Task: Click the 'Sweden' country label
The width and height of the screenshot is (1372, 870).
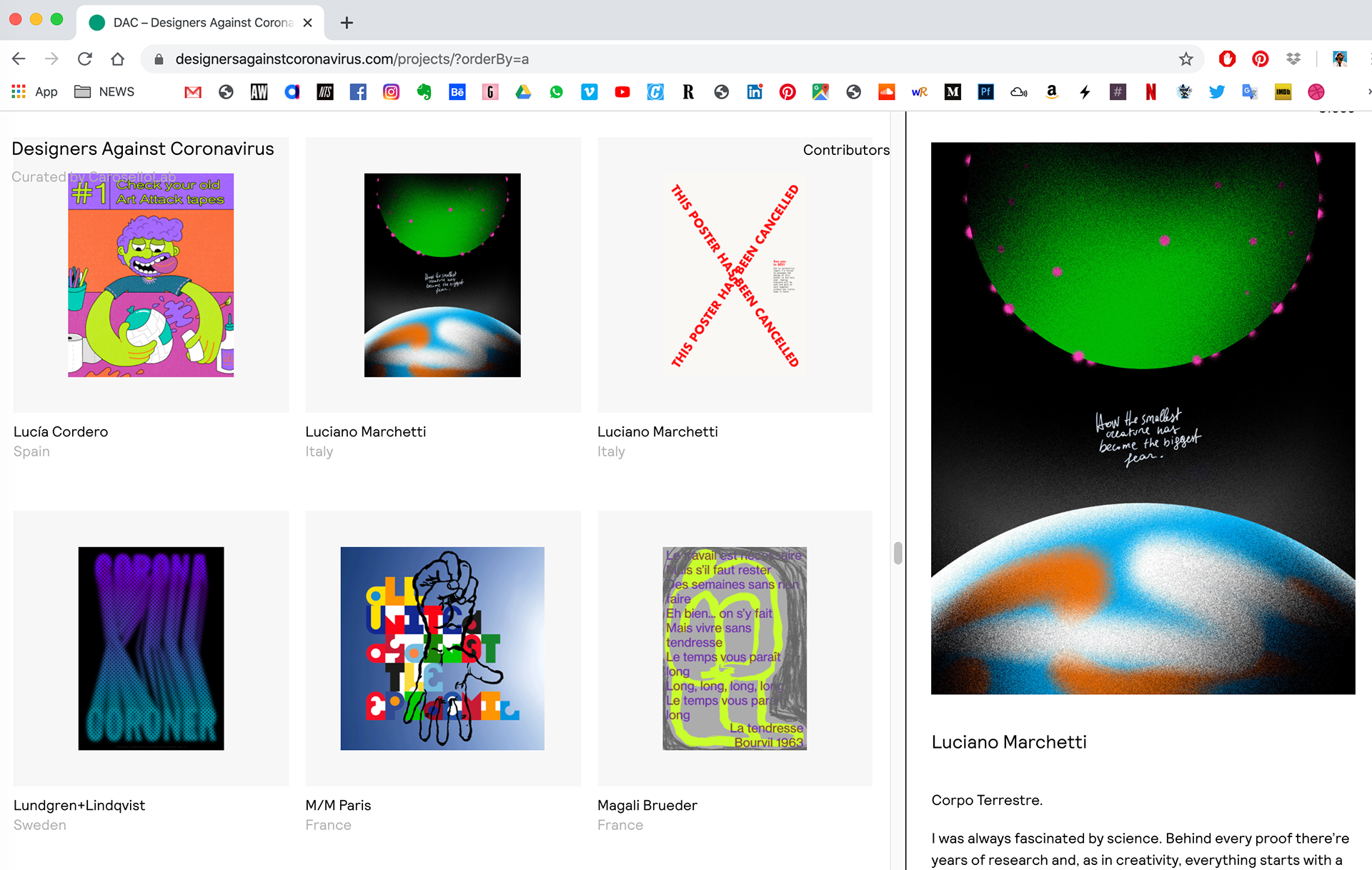Action: tap(40, 825)
